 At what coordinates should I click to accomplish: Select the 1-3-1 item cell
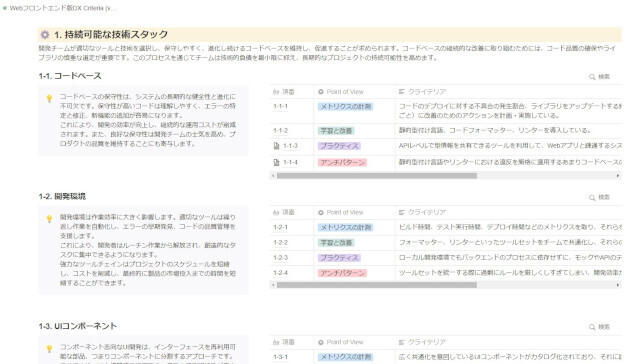[x=281, y=357]
